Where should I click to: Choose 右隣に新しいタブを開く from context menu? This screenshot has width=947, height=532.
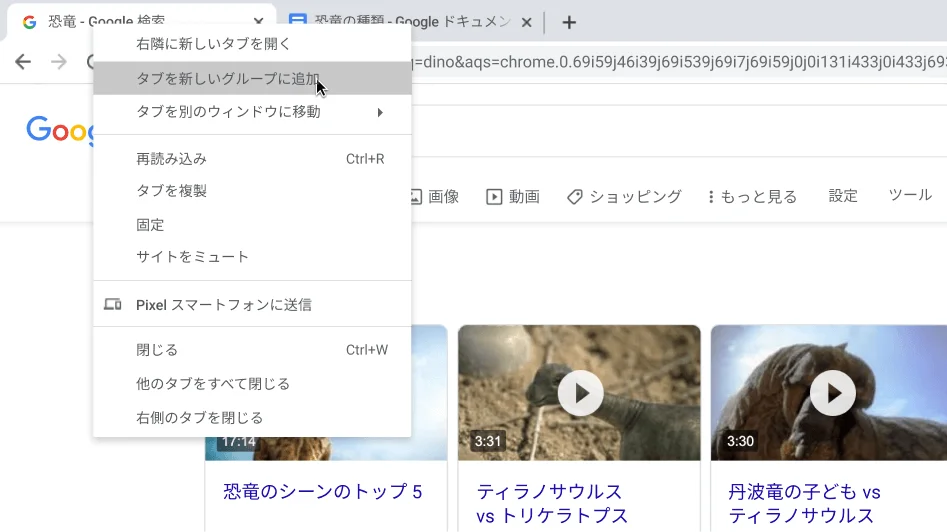tap(213, 44)
